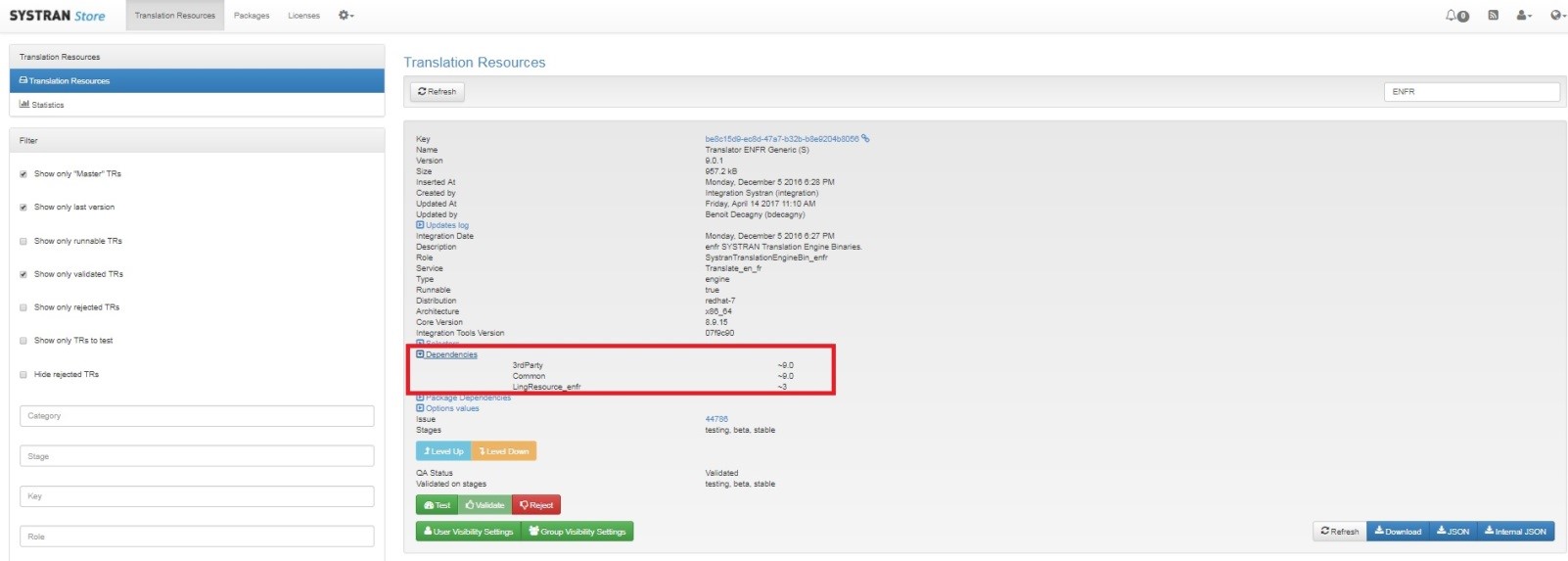
Task: Click the Level Up button
Action: pyautogui.click(x=443, y=451)
